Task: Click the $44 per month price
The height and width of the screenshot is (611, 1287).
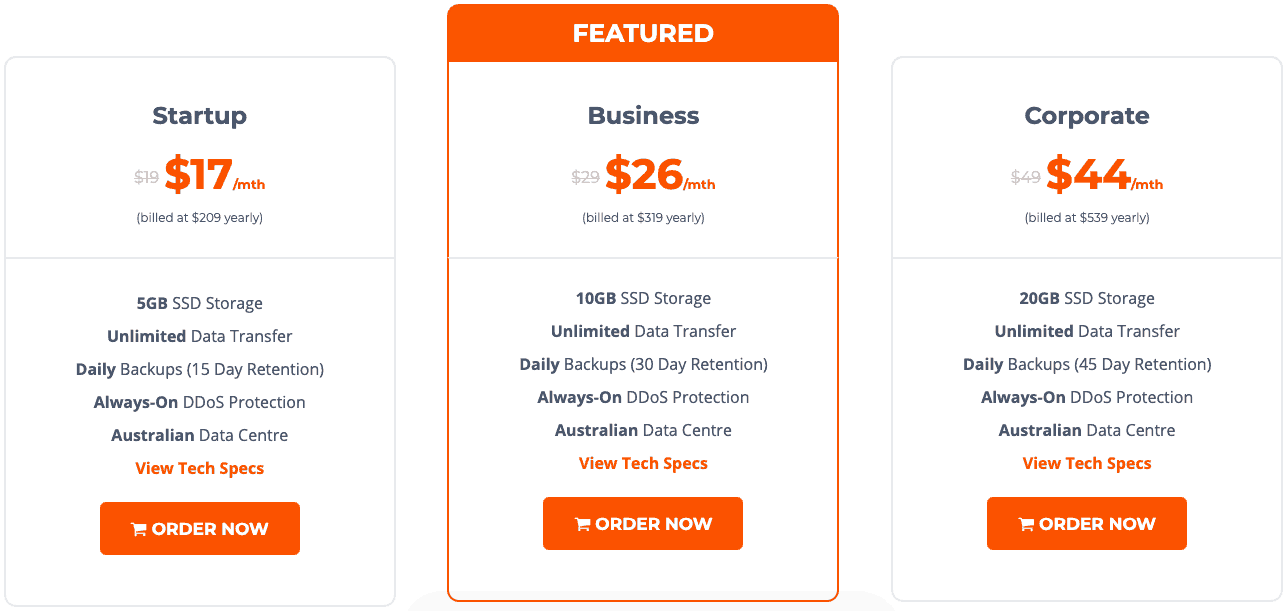Action: coord(1105,176)
